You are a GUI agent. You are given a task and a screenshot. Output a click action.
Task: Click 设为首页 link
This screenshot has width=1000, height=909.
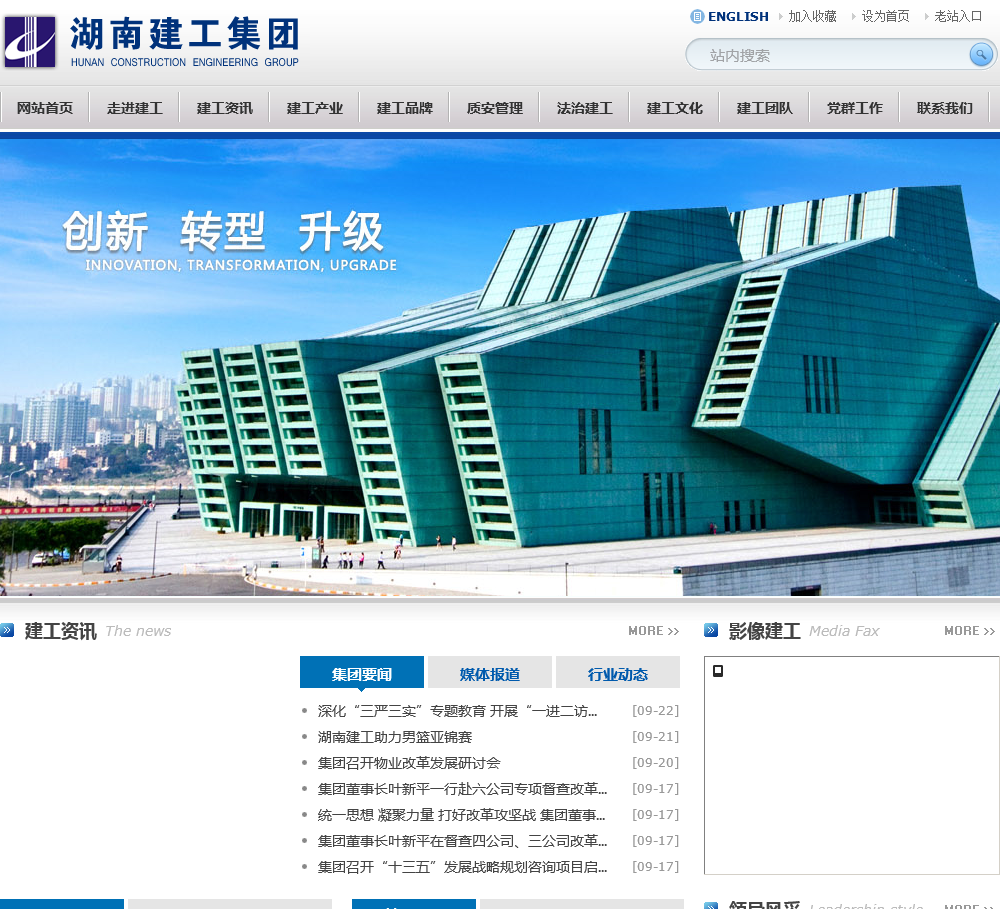885,17
